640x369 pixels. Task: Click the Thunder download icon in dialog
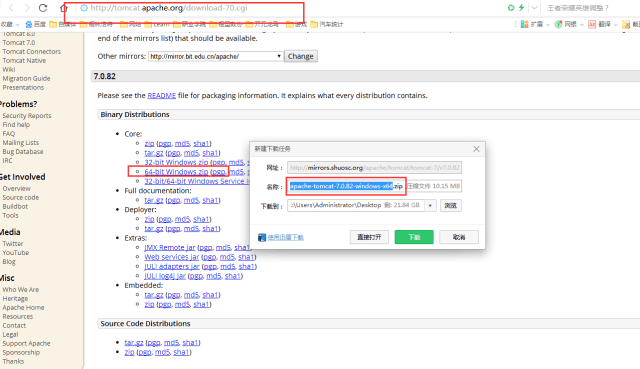click(x=262, y=237)
